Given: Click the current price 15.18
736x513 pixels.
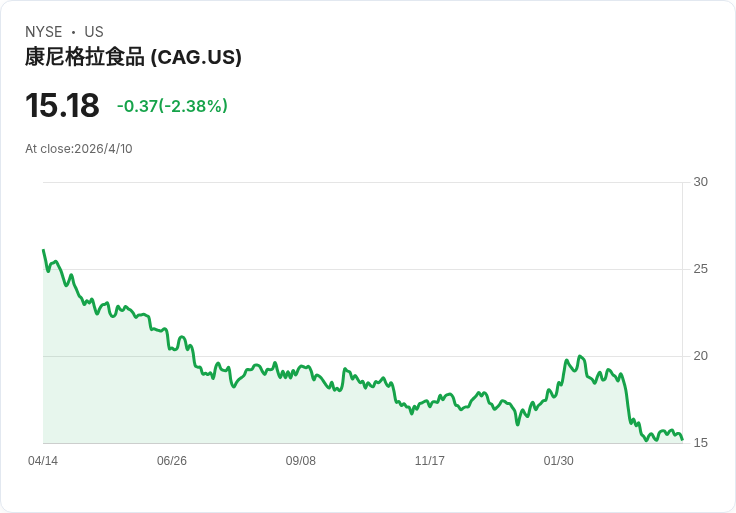Looking at the screenshot, I should point(62,106).
